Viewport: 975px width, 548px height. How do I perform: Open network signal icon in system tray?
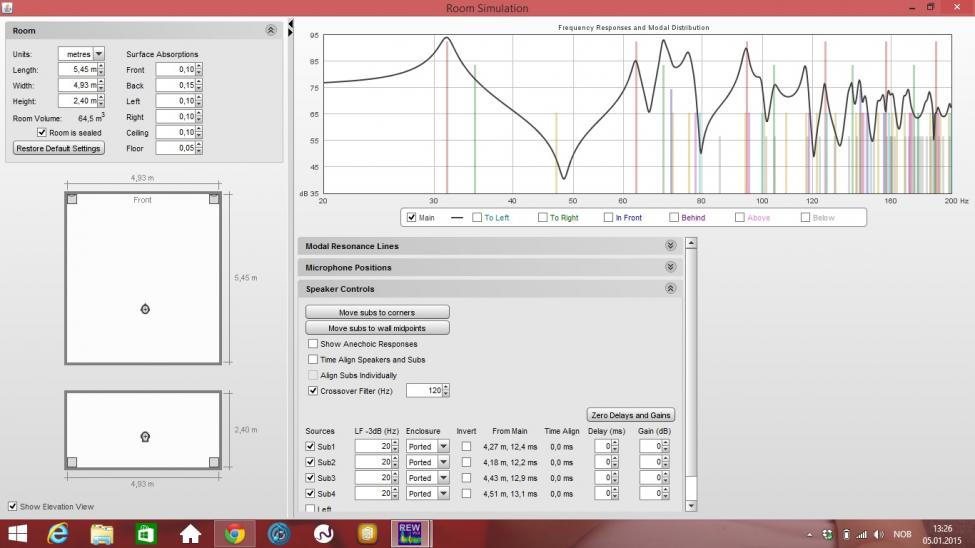(861, 534)
